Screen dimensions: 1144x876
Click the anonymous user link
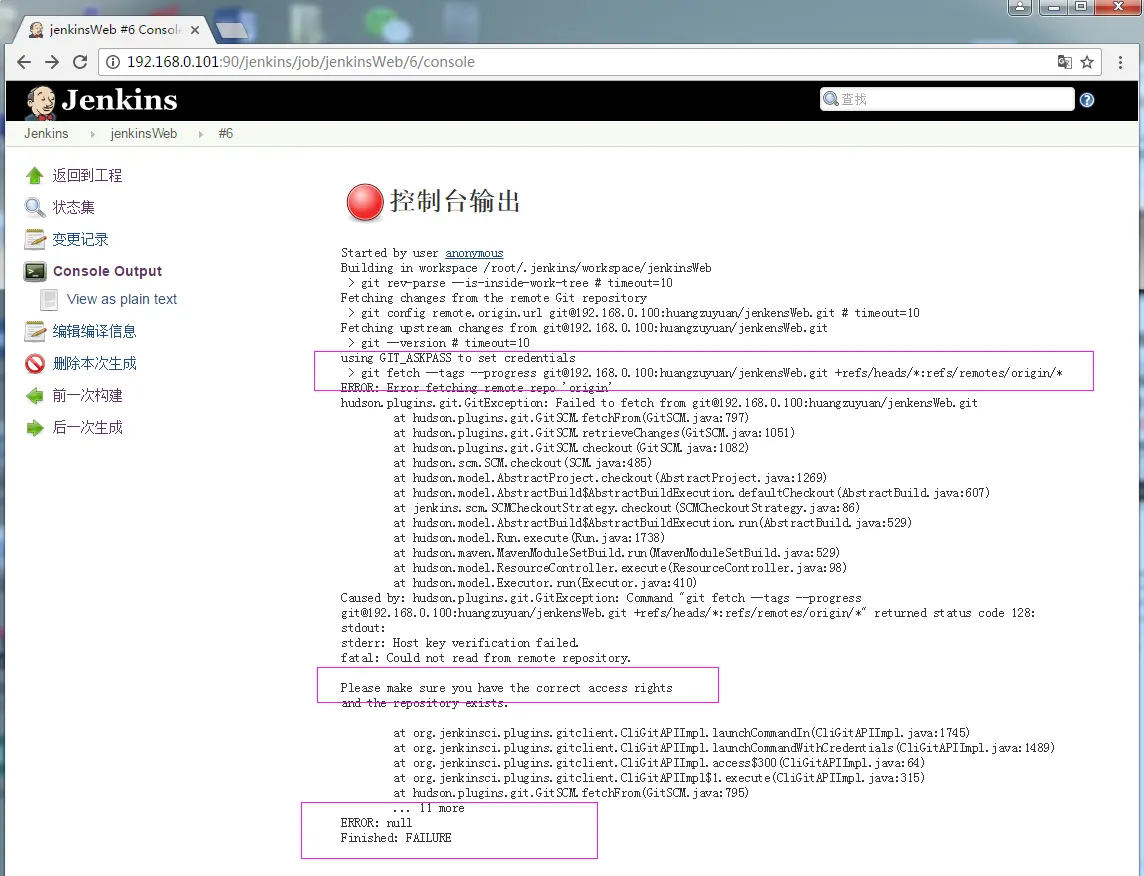tap(474, 253)
